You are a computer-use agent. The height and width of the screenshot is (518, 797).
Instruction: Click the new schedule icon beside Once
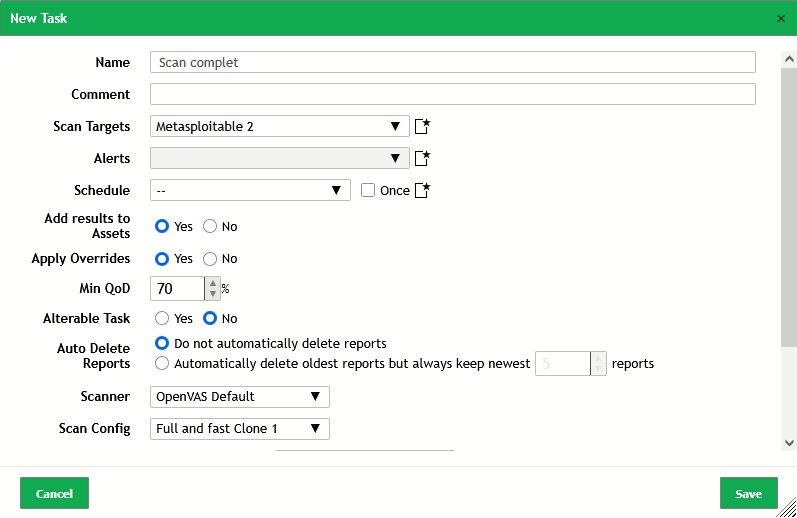point(422,190)
